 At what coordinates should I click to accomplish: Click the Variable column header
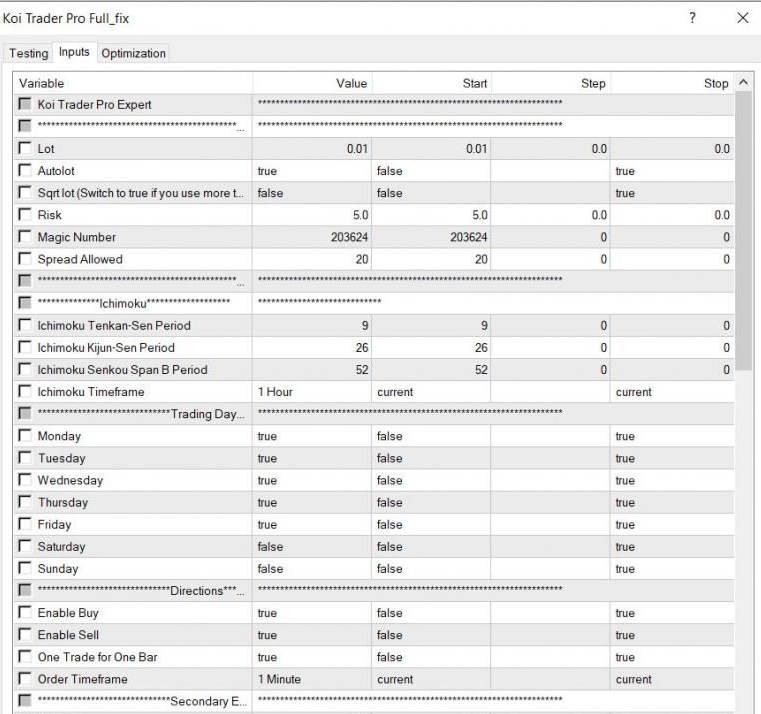(132, 83)
